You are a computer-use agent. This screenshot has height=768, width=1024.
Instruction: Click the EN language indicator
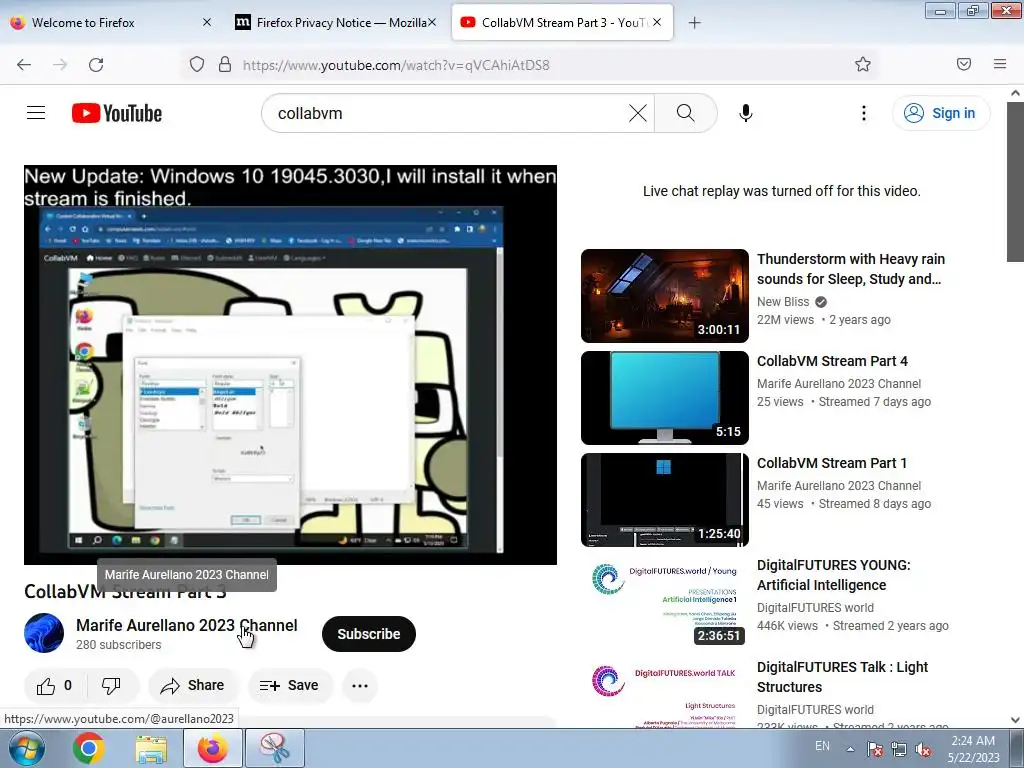[822, 746]
